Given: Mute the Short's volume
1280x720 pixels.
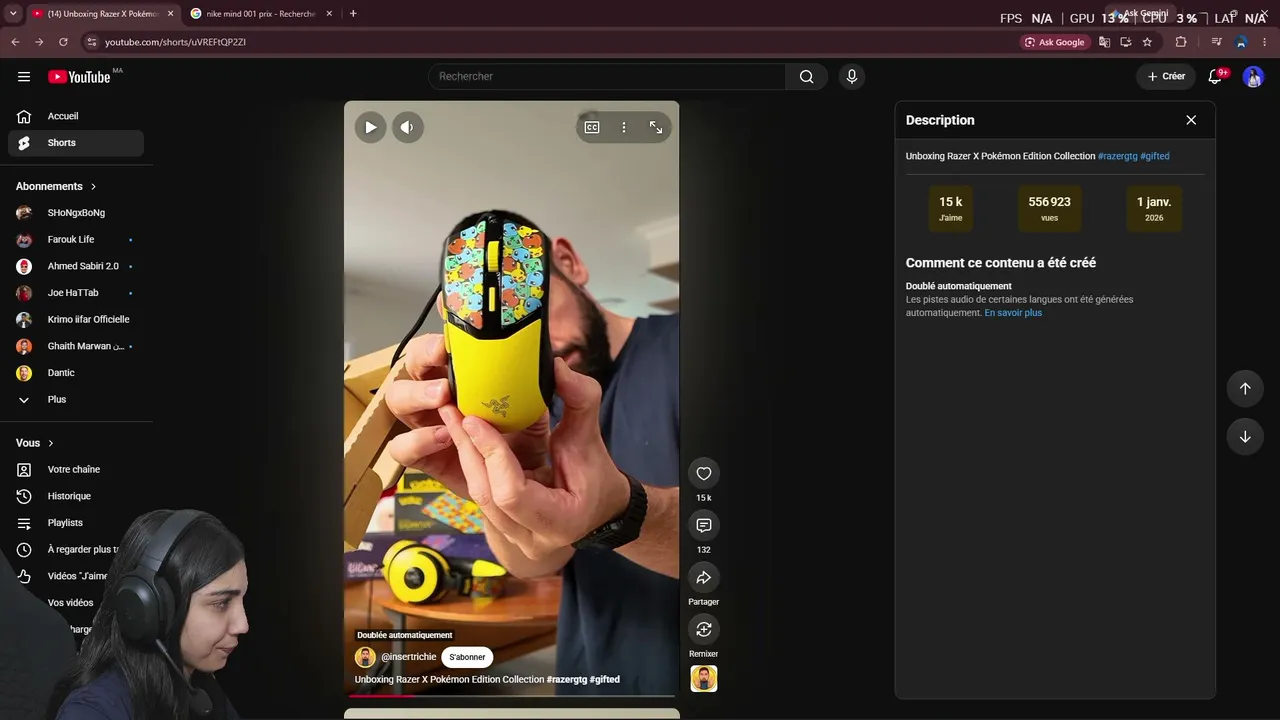Looking at the screenshot, I should click(x=407, y=127).
